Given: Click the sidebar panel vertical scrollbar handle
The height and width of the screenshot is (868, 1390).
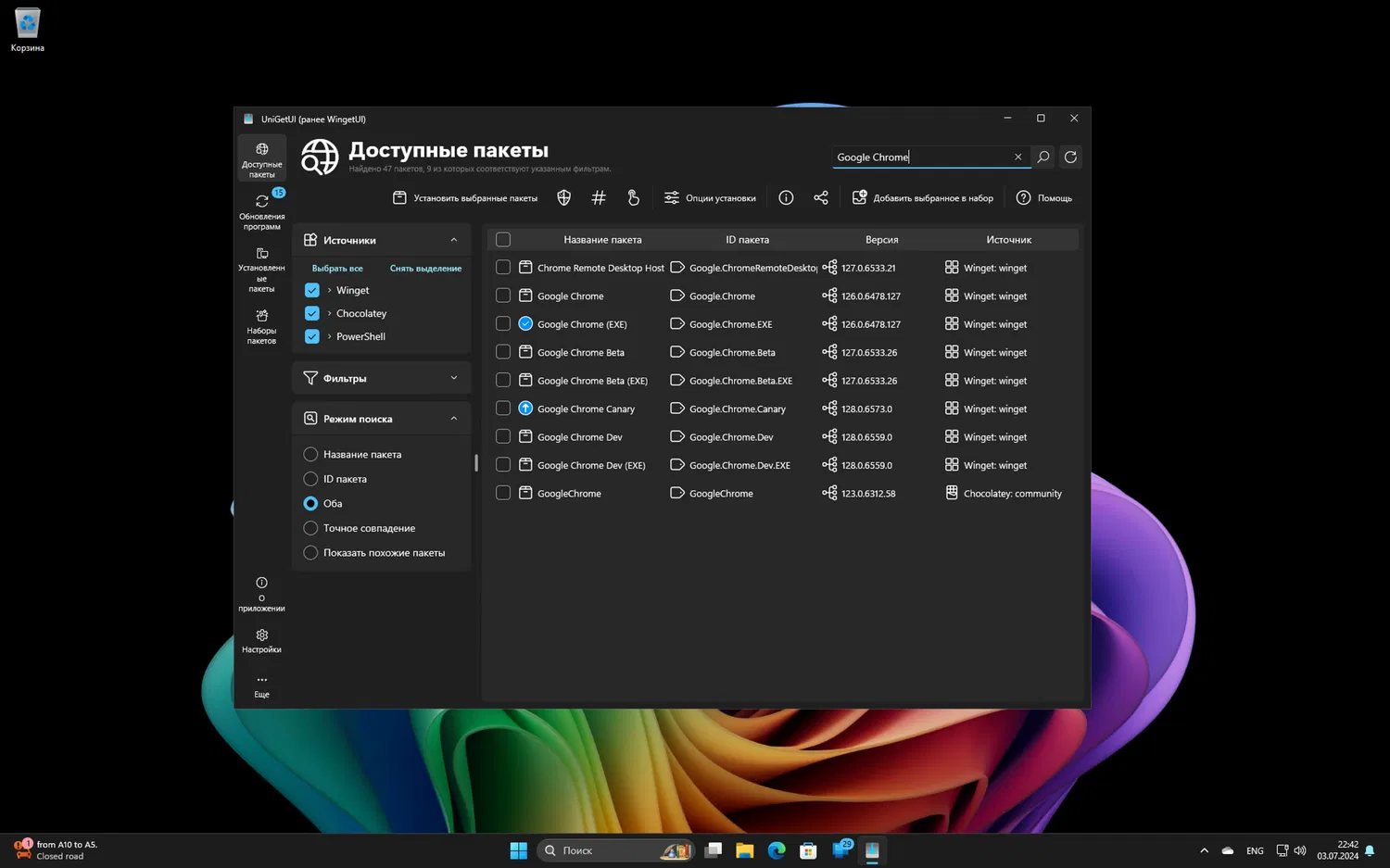Looking at the screenshot, I should [476, 463].
